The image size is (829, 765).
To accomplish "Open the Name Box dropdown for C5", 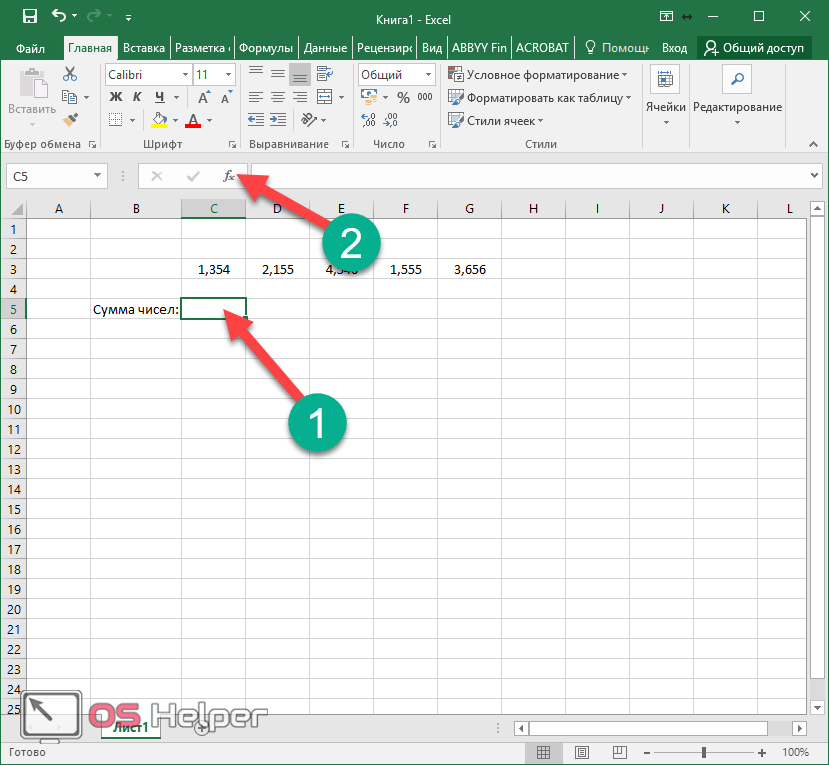I will click(x=98, y=176).
